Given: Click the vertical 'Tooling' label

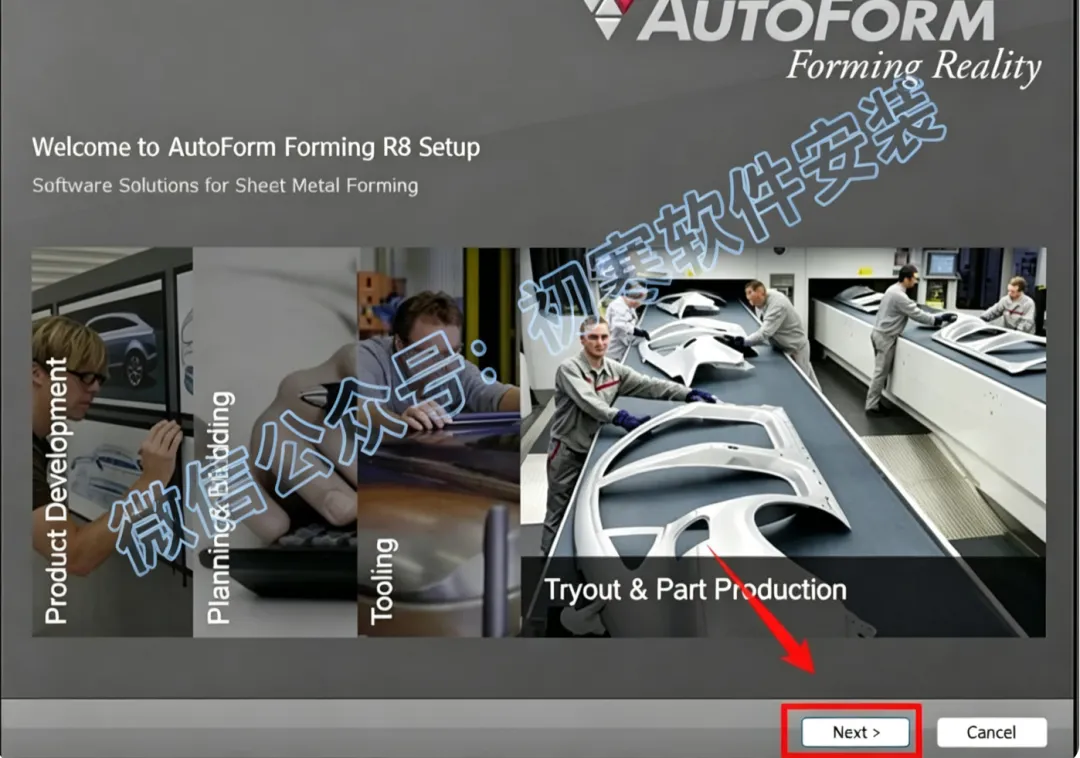Looking at the screenshot, I should click(383, 581).
